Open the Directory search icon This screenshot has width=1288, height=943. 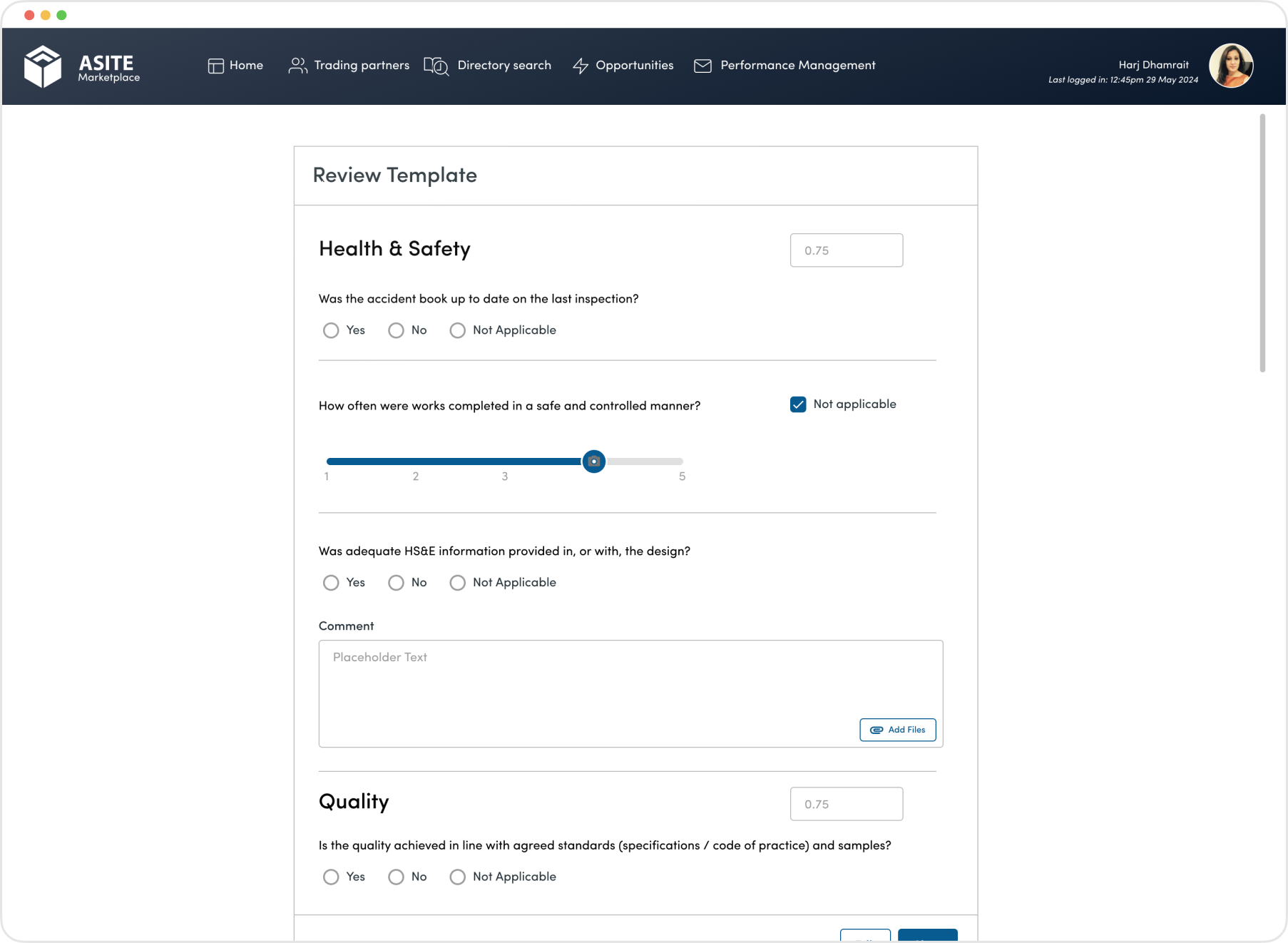pos(436,66)
